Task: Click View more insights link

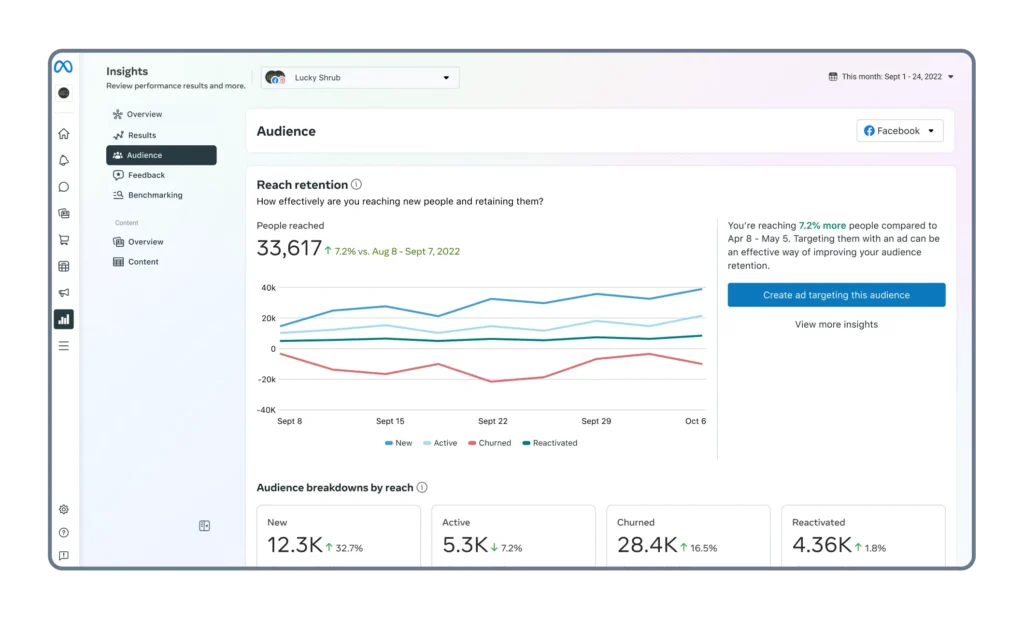Action: click(836, 325)
